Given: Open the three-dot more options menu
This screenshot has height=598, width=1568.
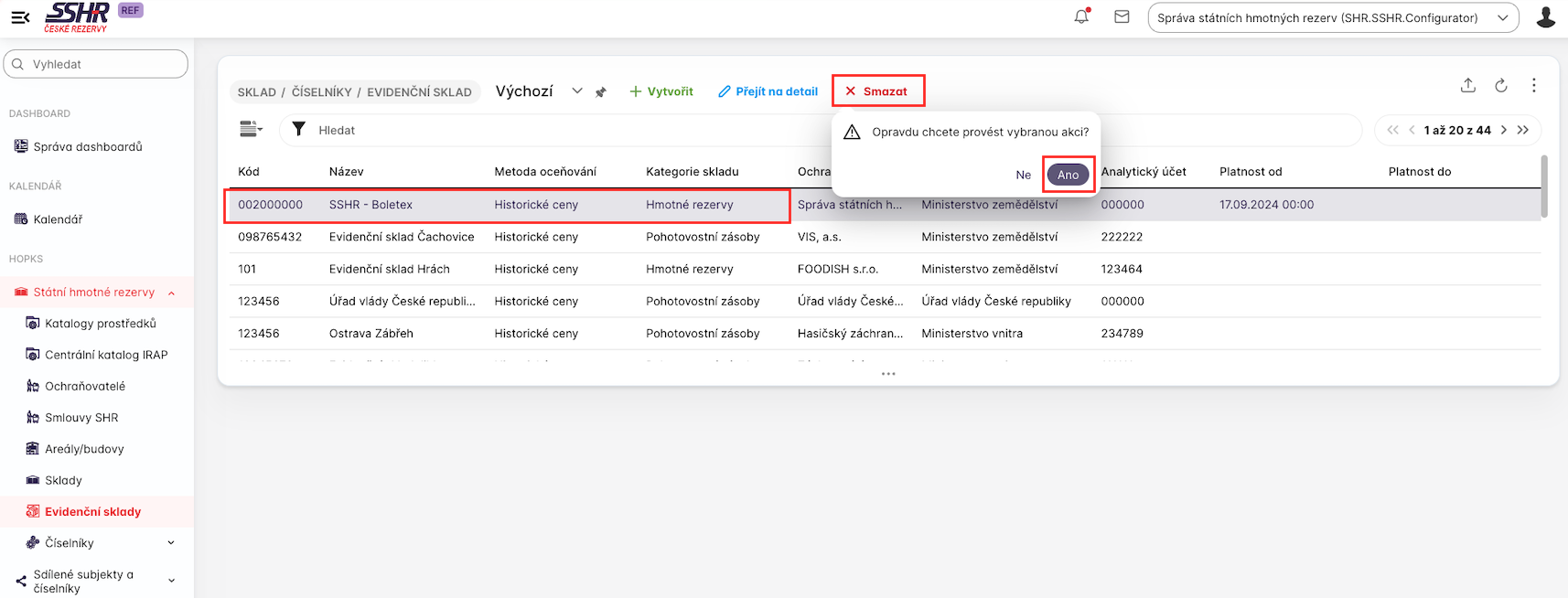Looking at the screenshot, I should click(x=1533, y=85).
